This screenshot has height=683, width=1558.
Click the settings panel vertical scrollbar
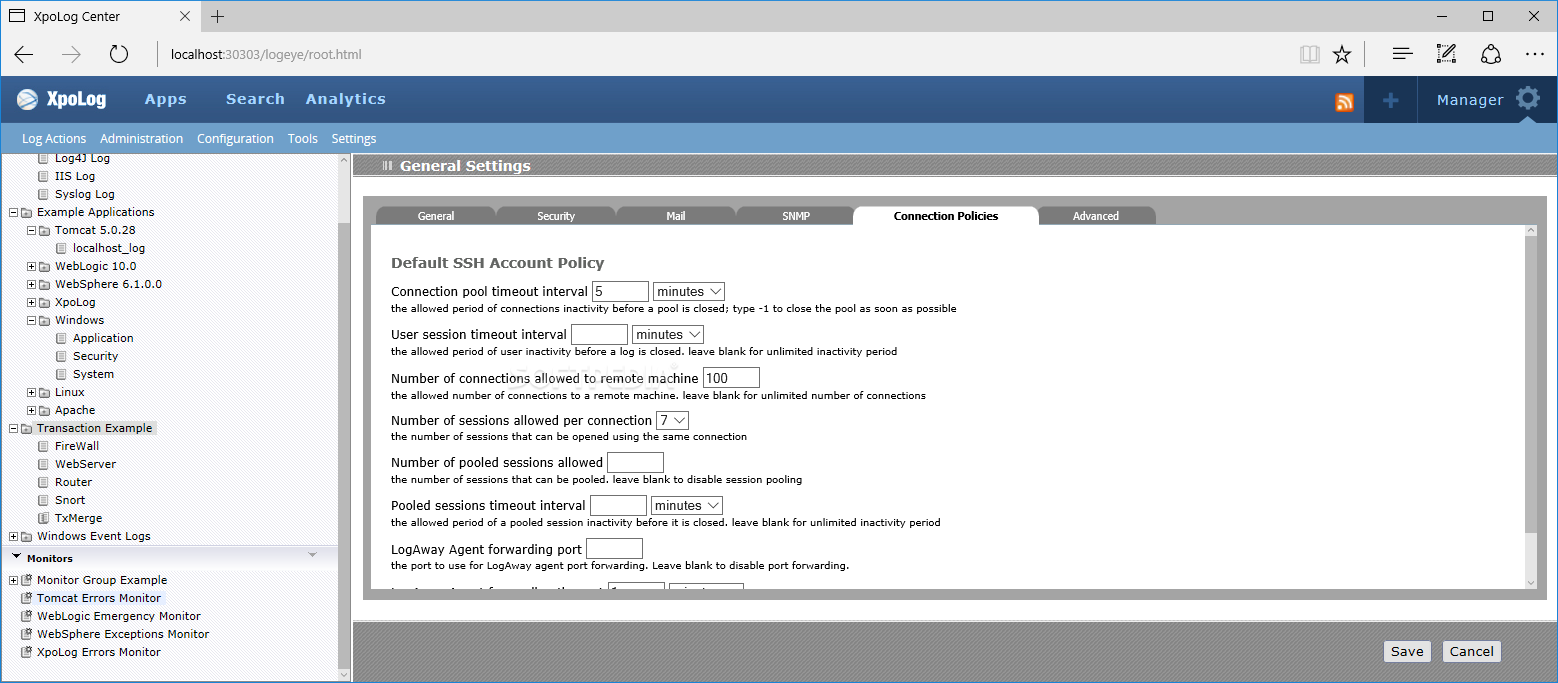pos(1530,407)
